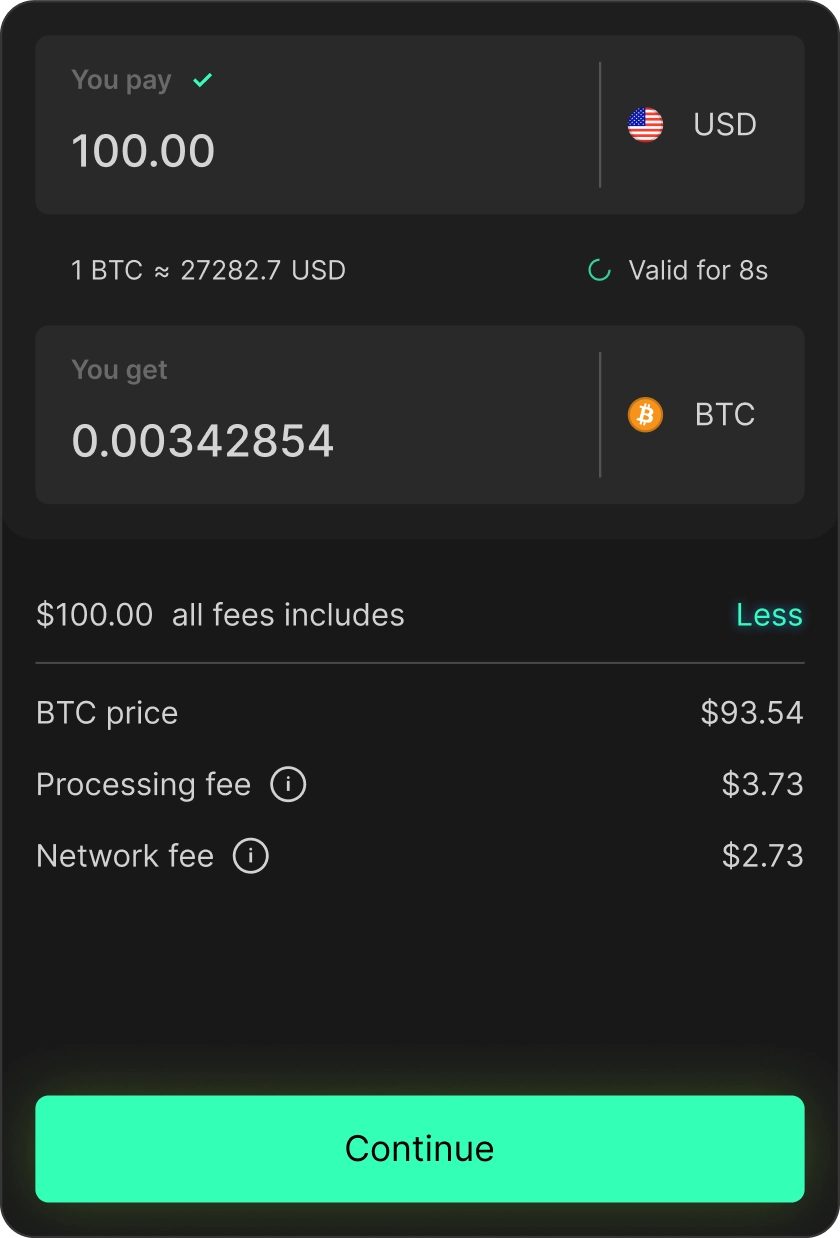840x1238 pixels.
Task: Click the rate refresh timer spinner
Action: tap(599, 270)
